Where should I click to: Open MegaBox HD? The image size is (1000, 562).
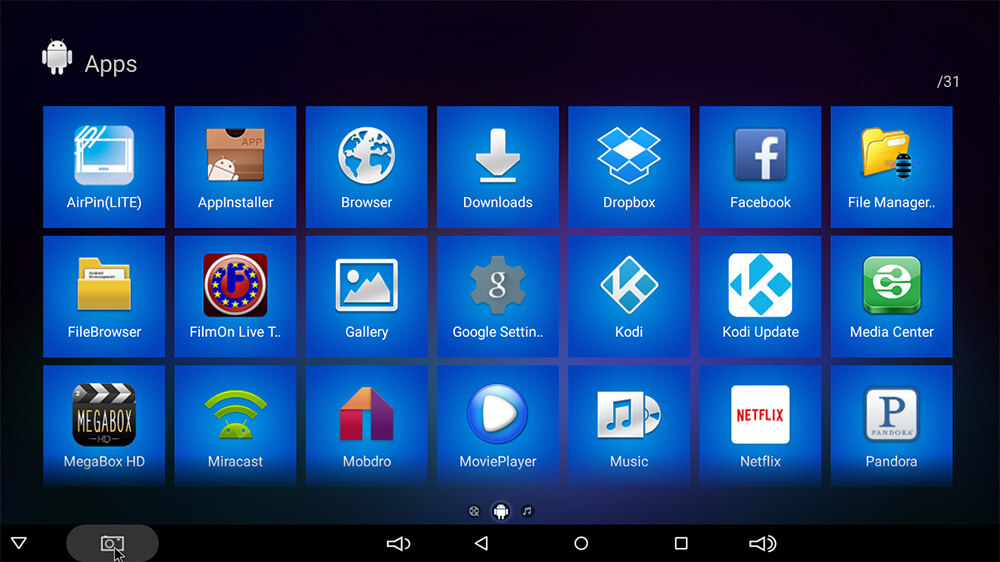(104, 426)
